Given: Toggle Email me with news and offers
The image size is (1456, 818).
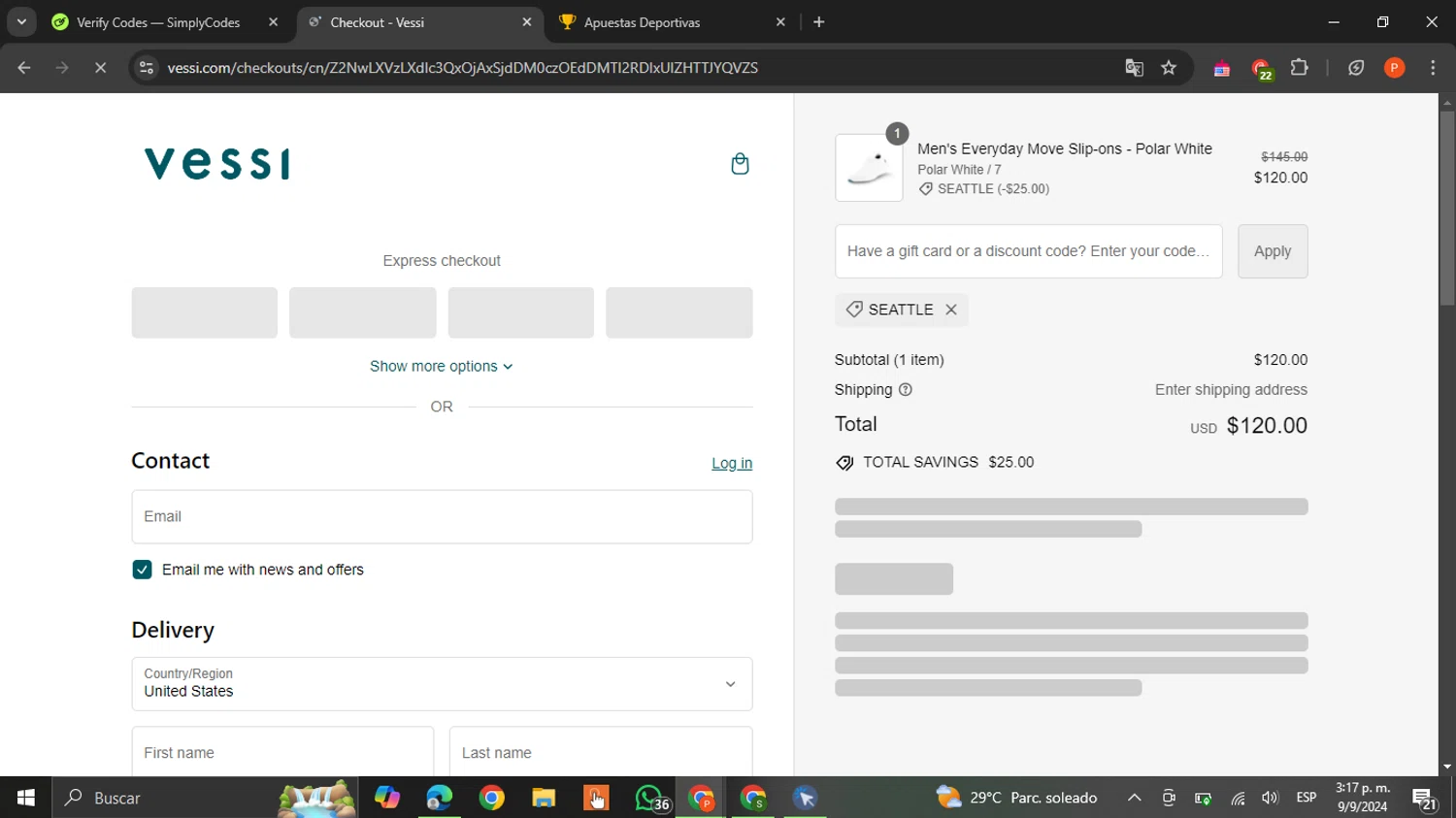Looking at the screenshot, I should 142,570.
